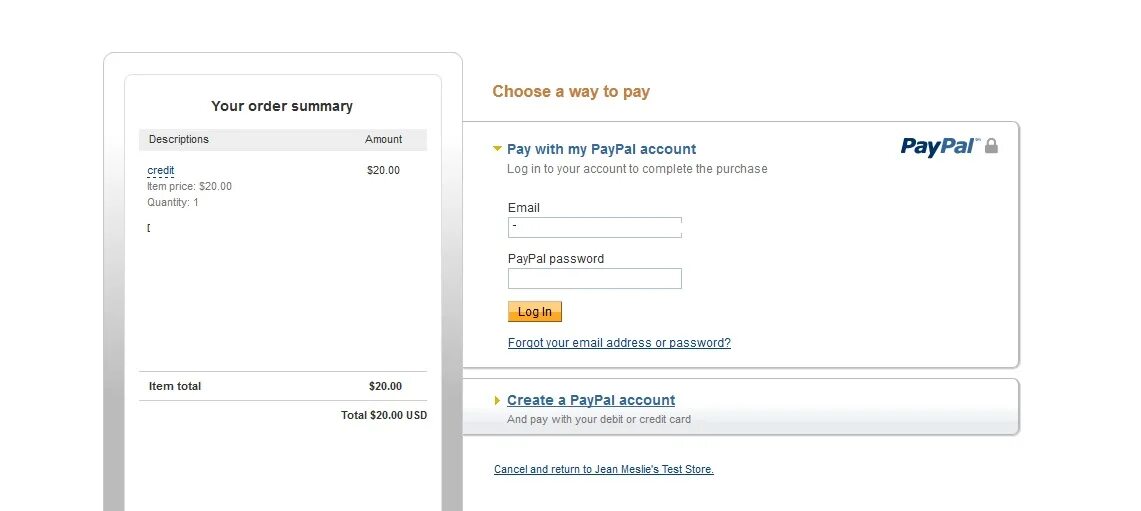Click the Total $20.00 USD text
Viewport: 1141px width, 511px height.
click(x=383, y=415)
